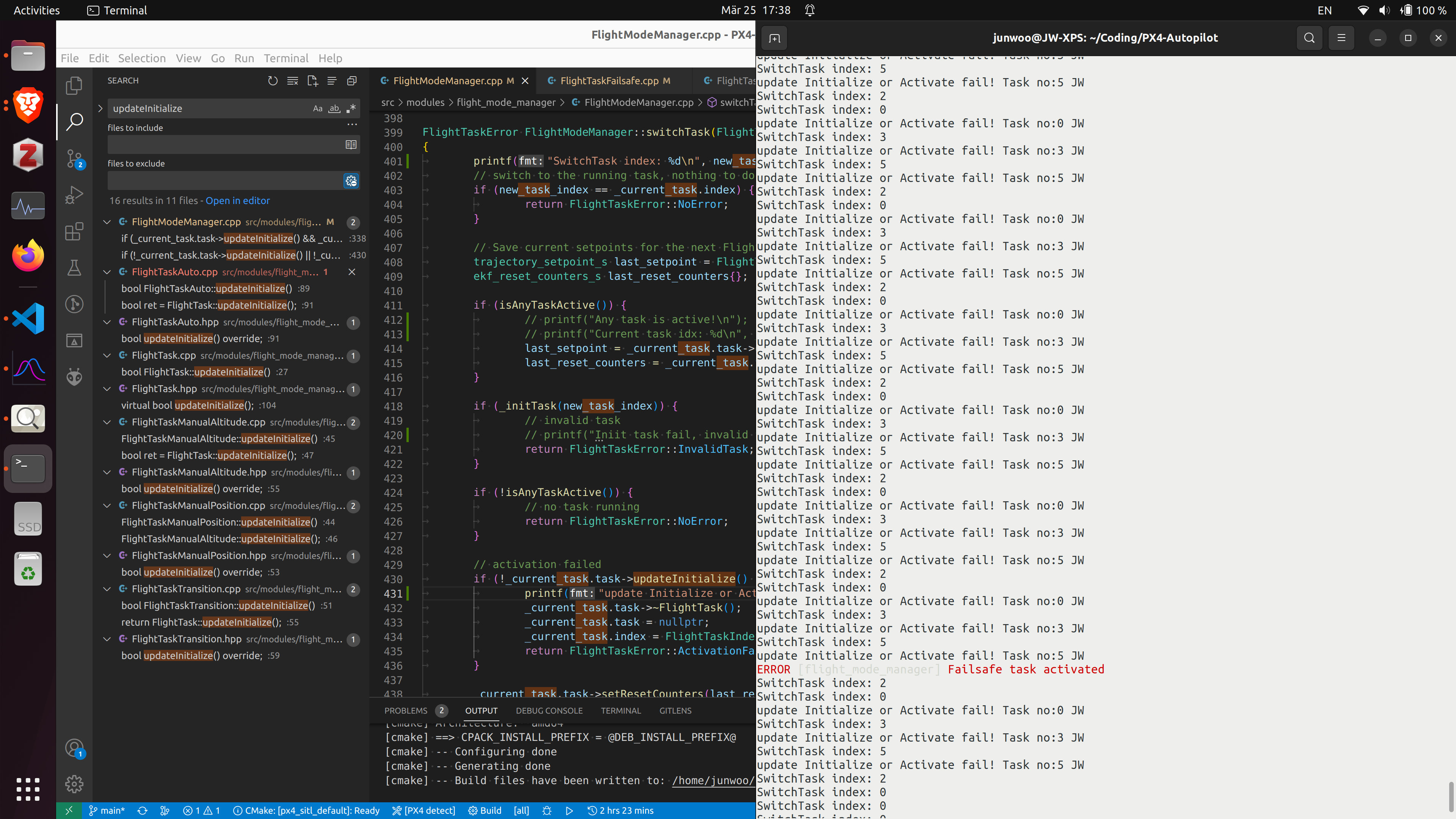Toggle match case in search
The image size is (1456, 819).
[318, 108]
